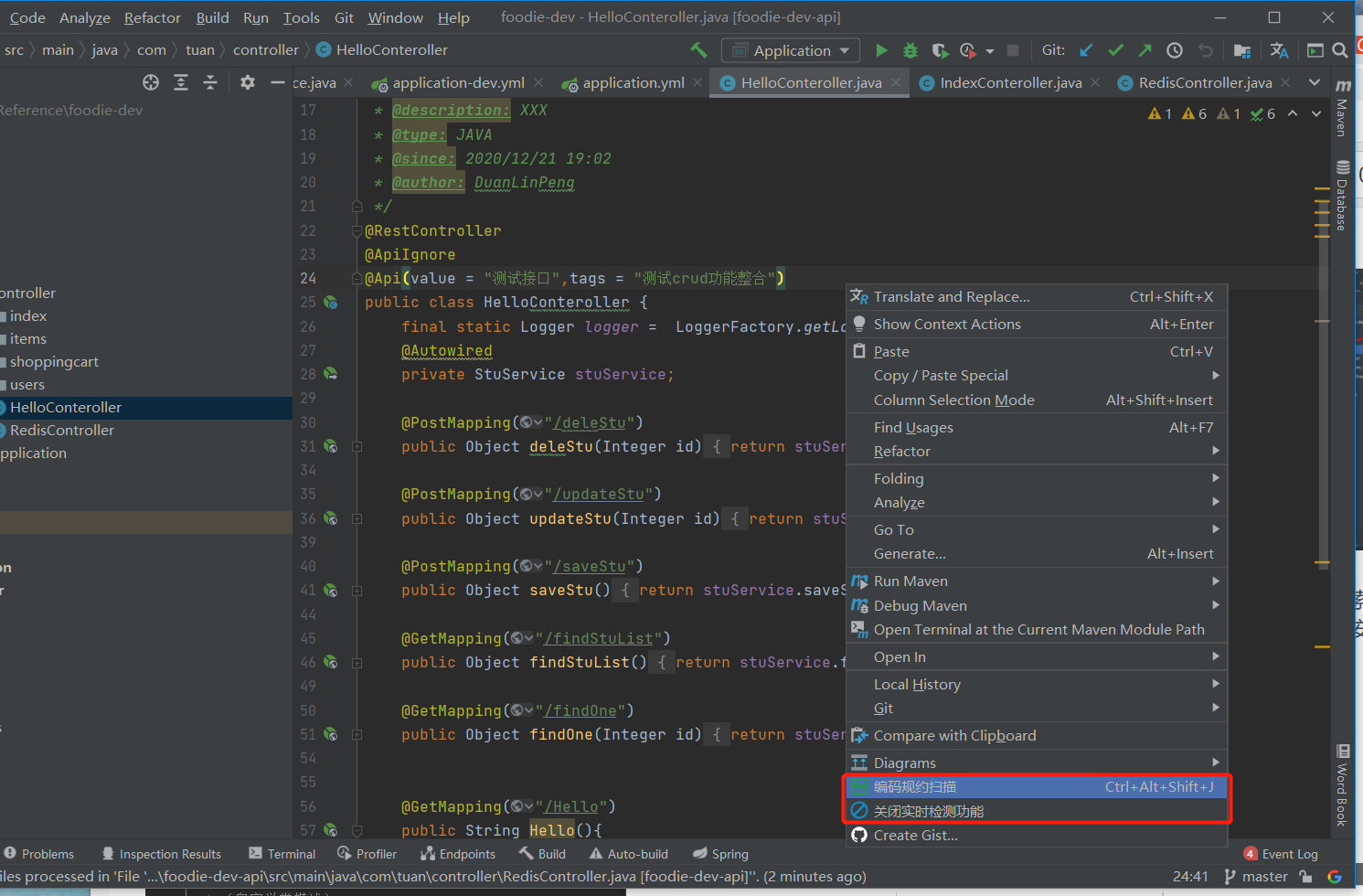This screenshot has width=1363, height=896.
Task: Choose Create Gist... menu entry
Action: coord(1037,836)
